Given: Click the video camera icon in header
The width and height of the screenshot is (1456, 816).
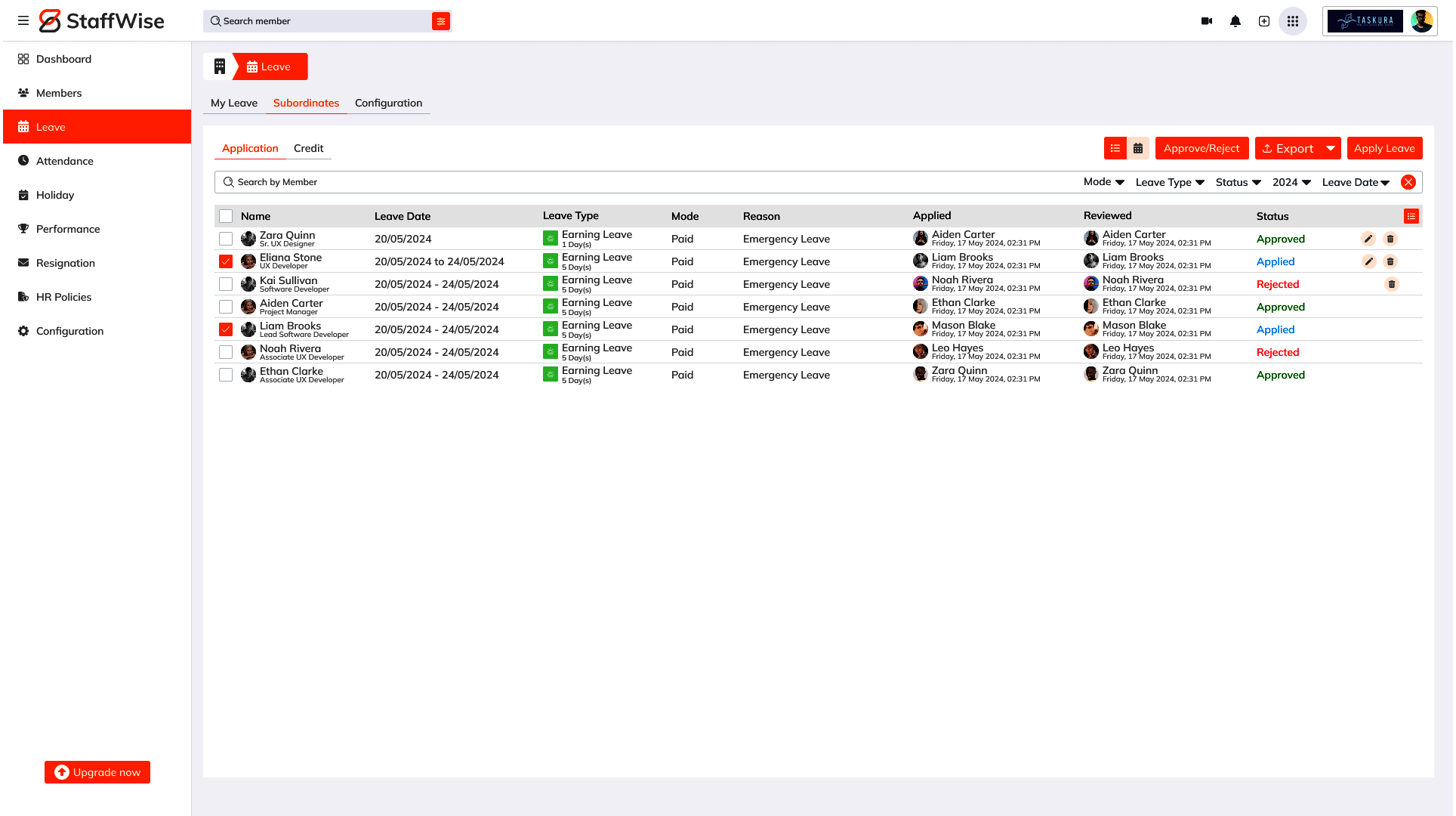Looking at the screenshot, I should 1207,21.
